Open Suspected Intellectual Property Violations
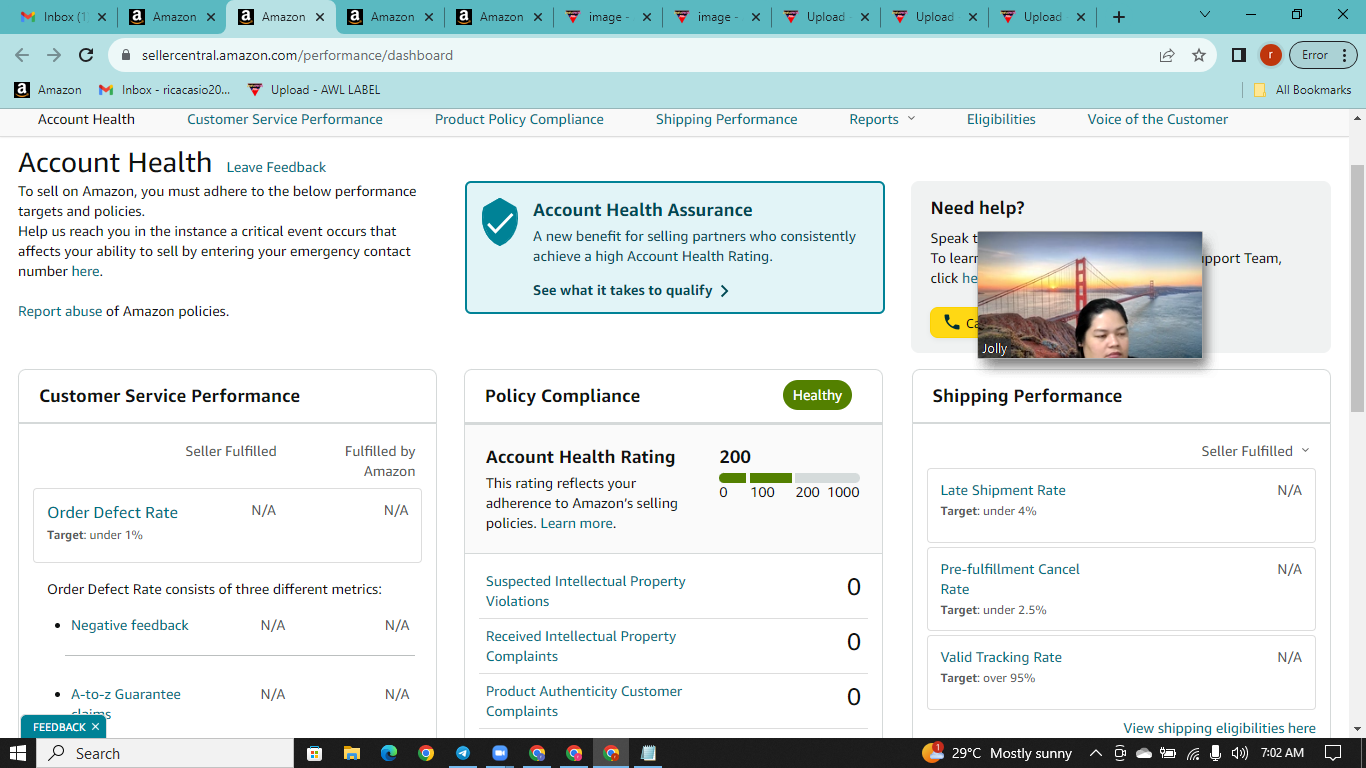 (x=586, y=591)
